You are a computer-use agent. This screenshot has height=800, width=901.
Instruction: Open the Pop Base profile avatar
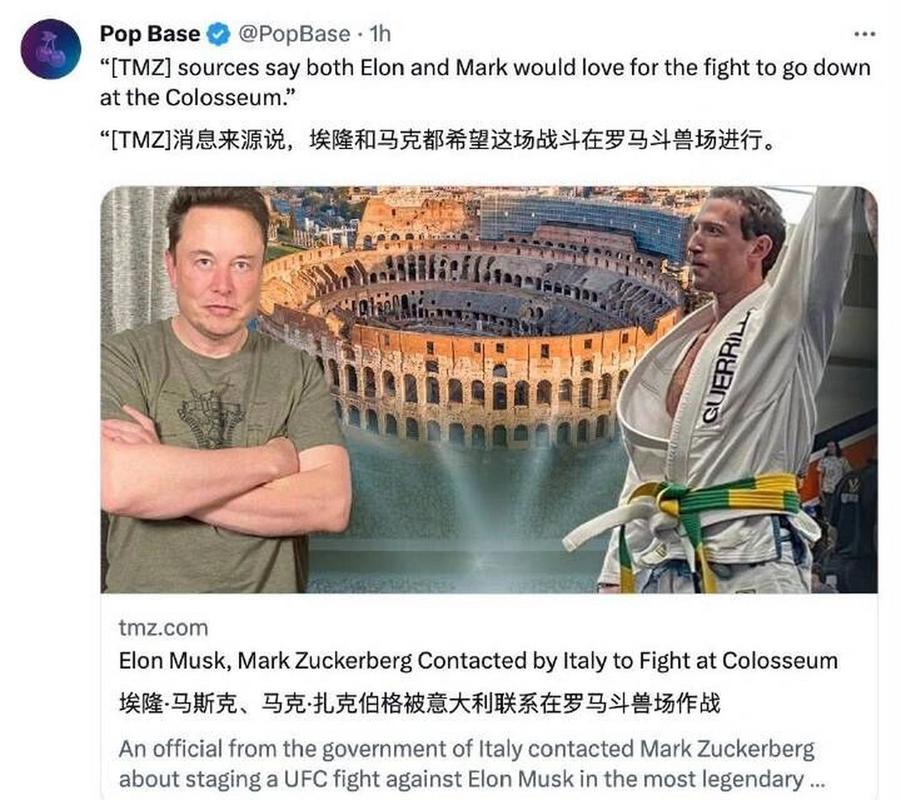(x=51, y=49)
